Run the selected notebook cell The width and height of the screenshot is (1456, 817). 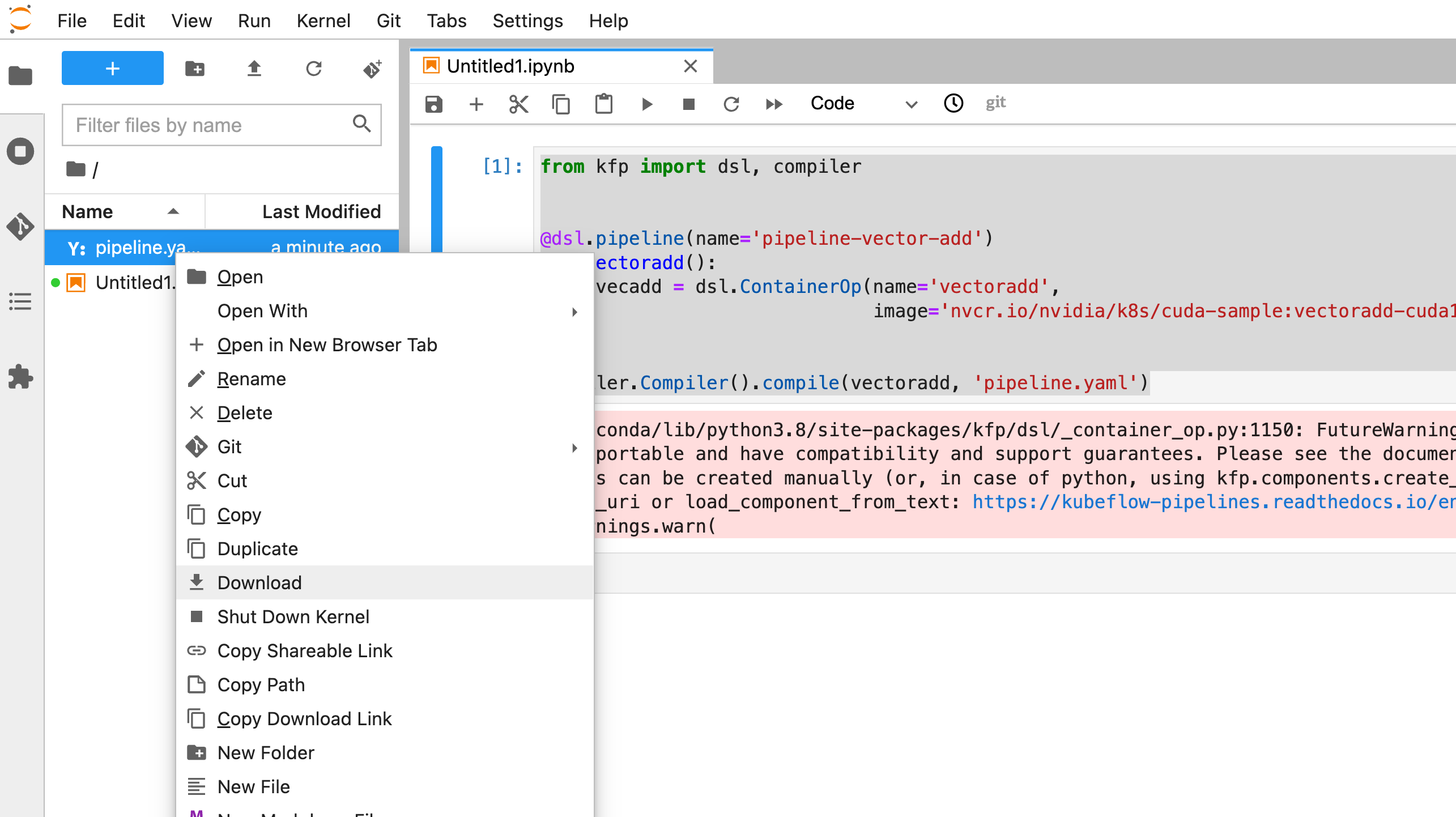[x=646, y=104]
